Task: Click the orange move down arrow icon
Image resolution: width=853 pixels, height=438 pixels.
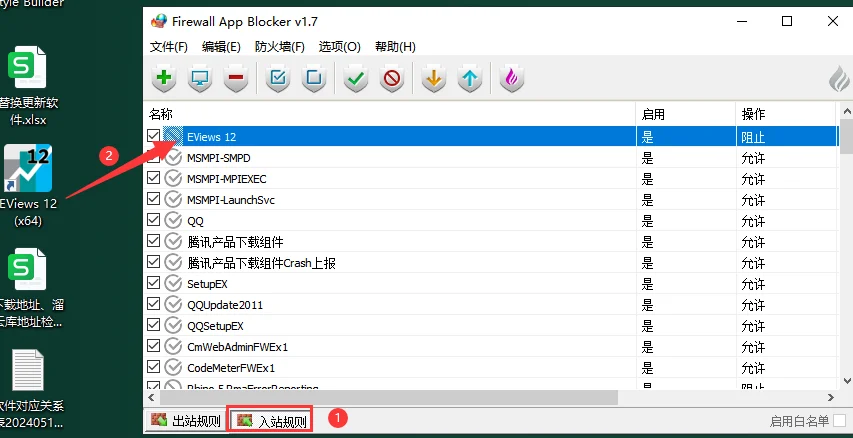Action: point(433,79)
